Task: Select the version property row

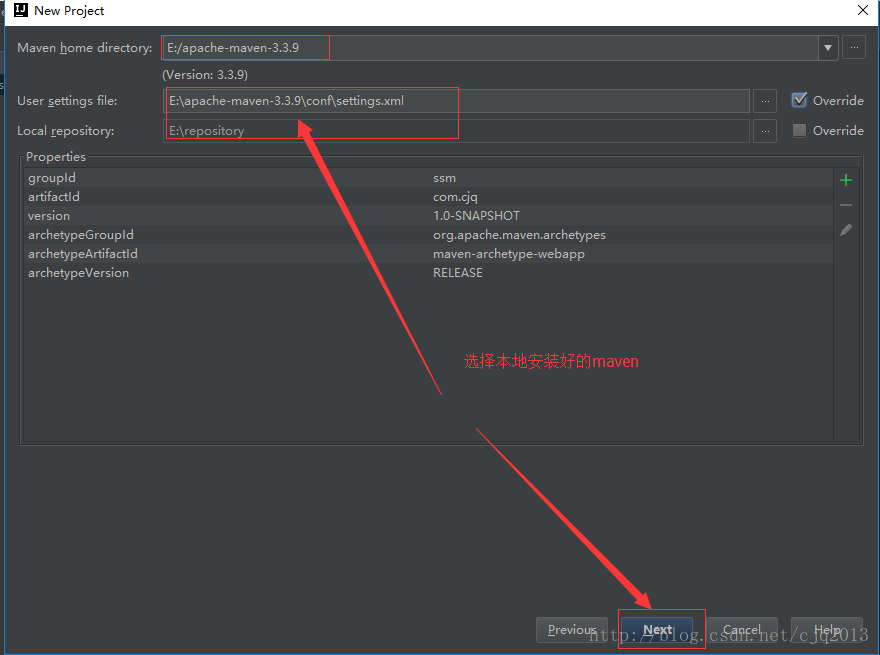Action: (428, 216)
